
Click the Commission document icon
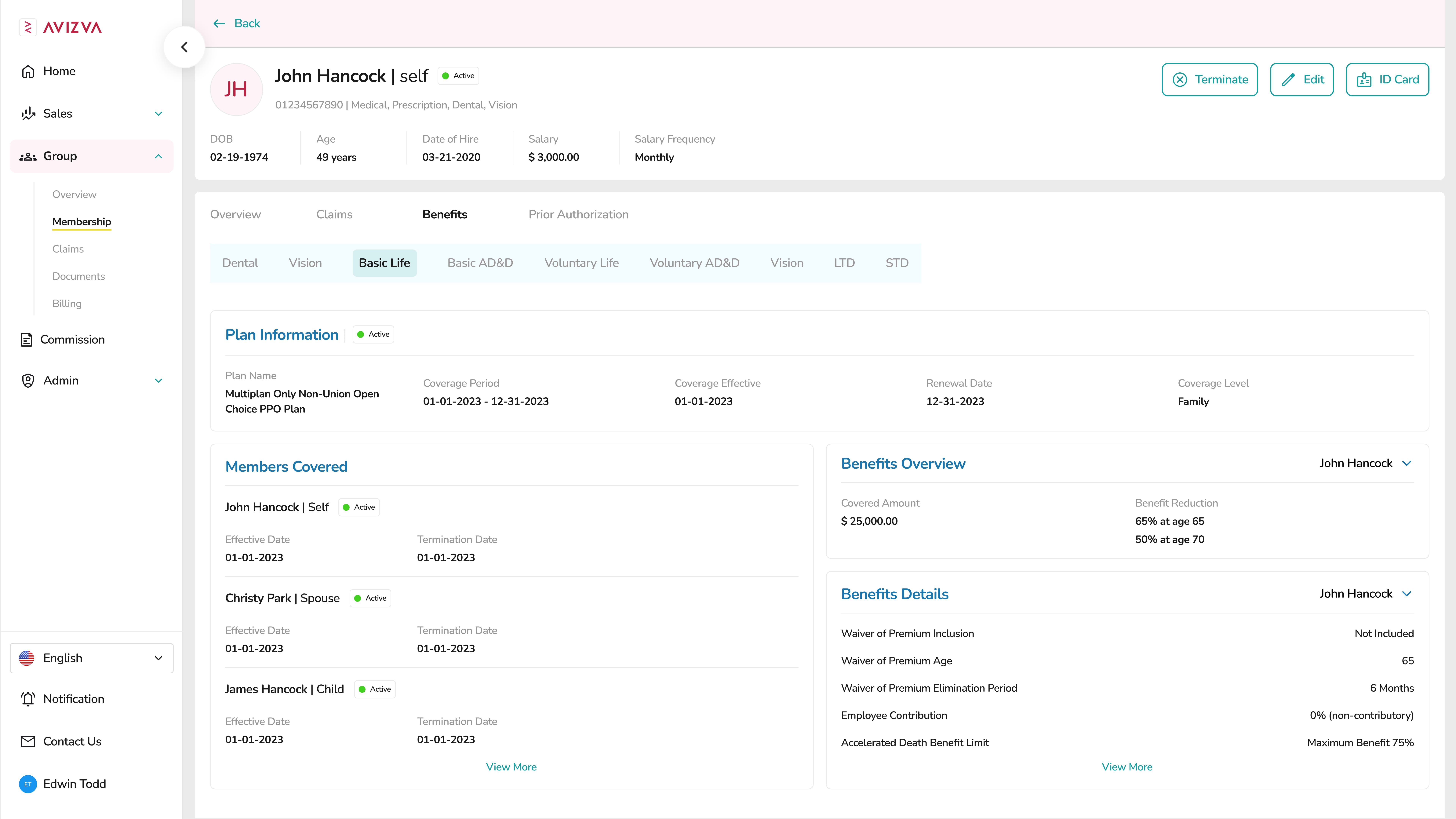pos(27,340)
